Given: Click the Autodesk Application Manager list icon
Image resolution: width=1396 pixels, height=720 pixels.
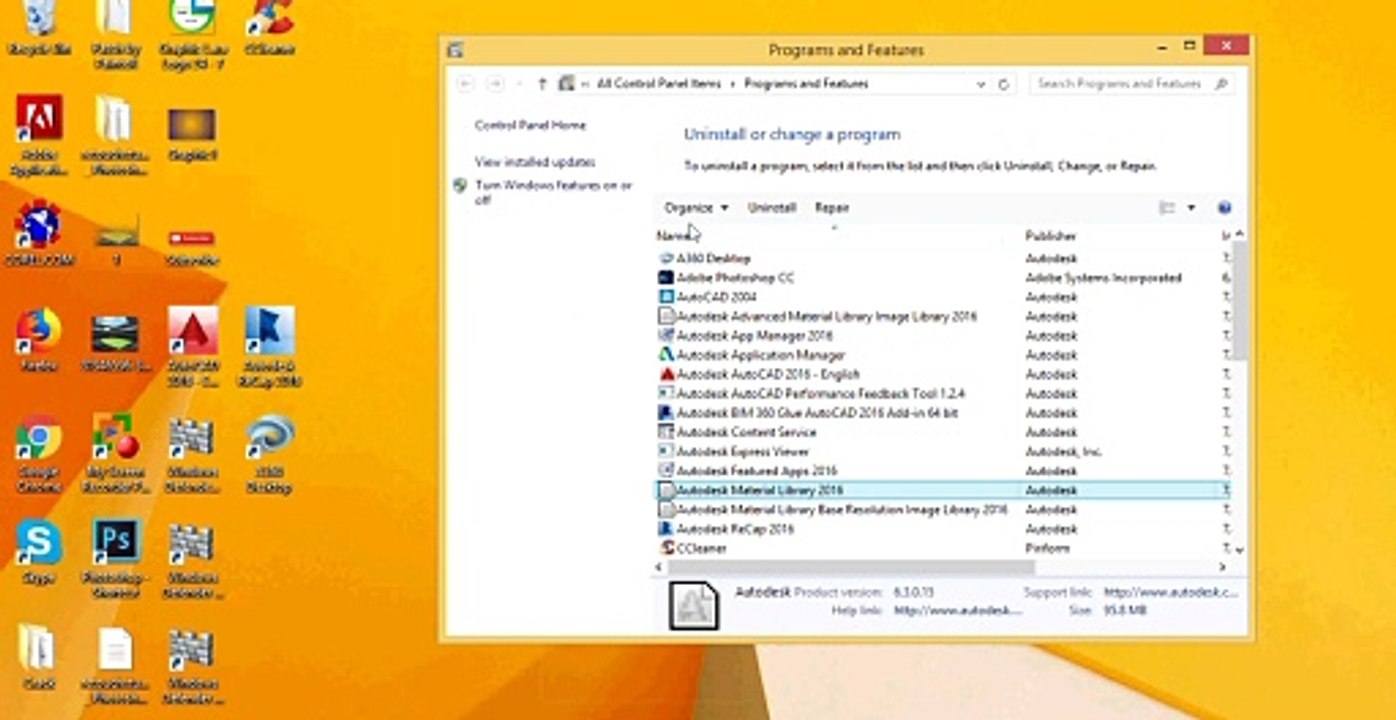Looking at the screenshot, I should pos(667,355).
